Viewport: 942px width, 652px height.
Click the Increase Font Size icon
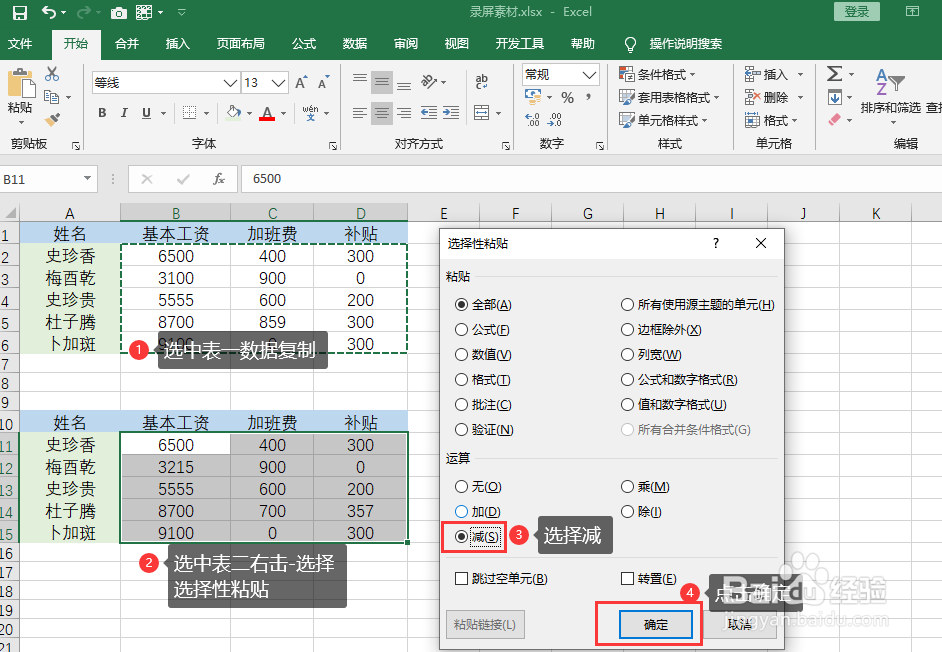click(x=301, y=82)
